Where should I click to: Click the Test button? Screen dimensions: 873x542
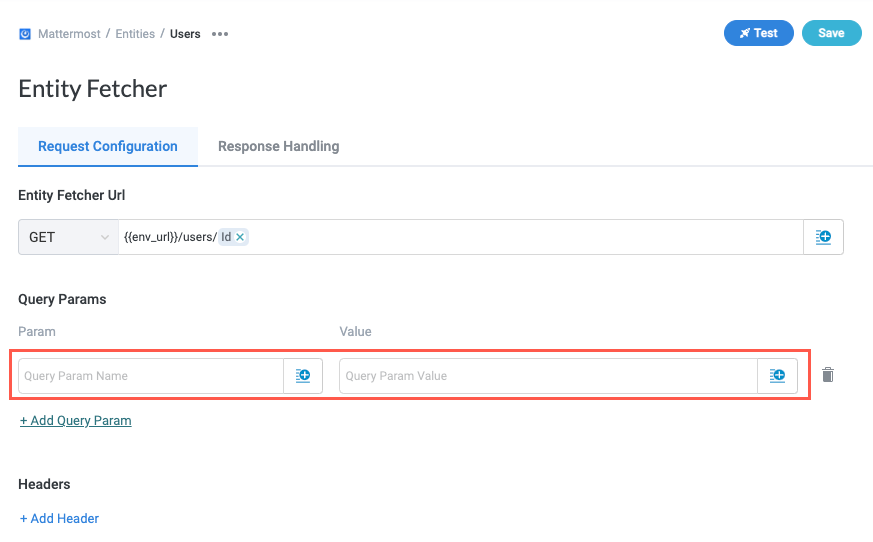[758, 33]
